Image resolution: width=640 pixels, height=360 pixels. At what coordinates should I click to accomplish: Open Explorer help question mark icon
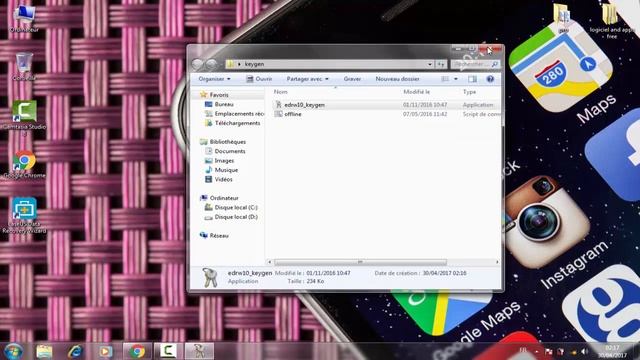tap(490, 79)
